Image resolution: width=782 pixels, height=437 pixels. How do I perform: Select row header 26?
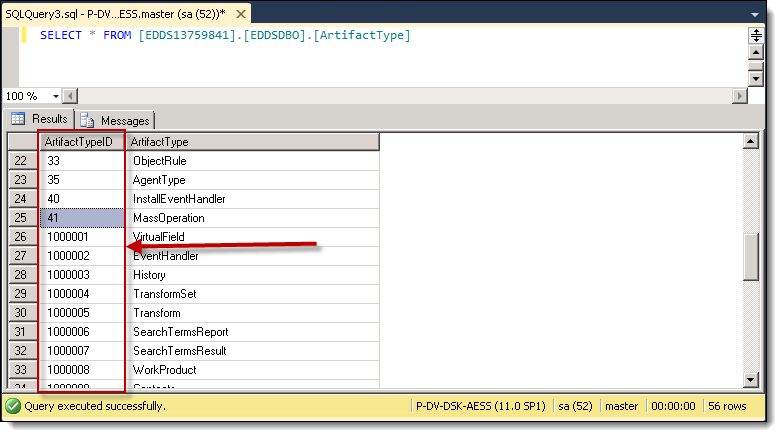tap(23, 236)
